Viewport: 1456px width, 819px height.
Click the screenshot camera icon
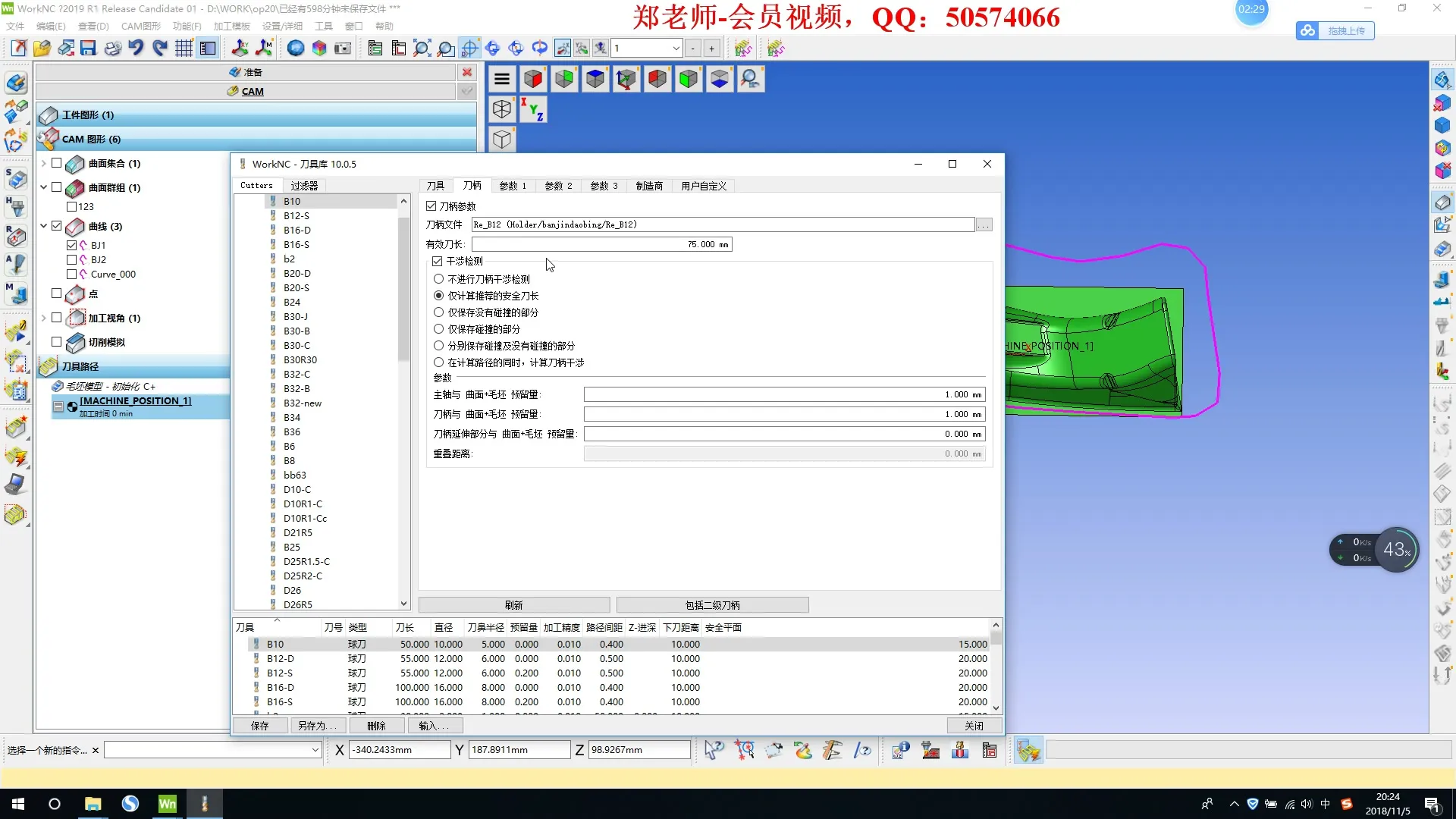point(343,49)
